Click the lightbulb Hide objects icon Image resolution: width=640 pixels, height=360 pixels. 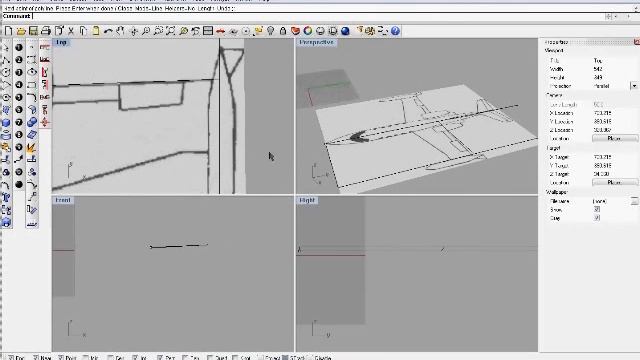271,31
